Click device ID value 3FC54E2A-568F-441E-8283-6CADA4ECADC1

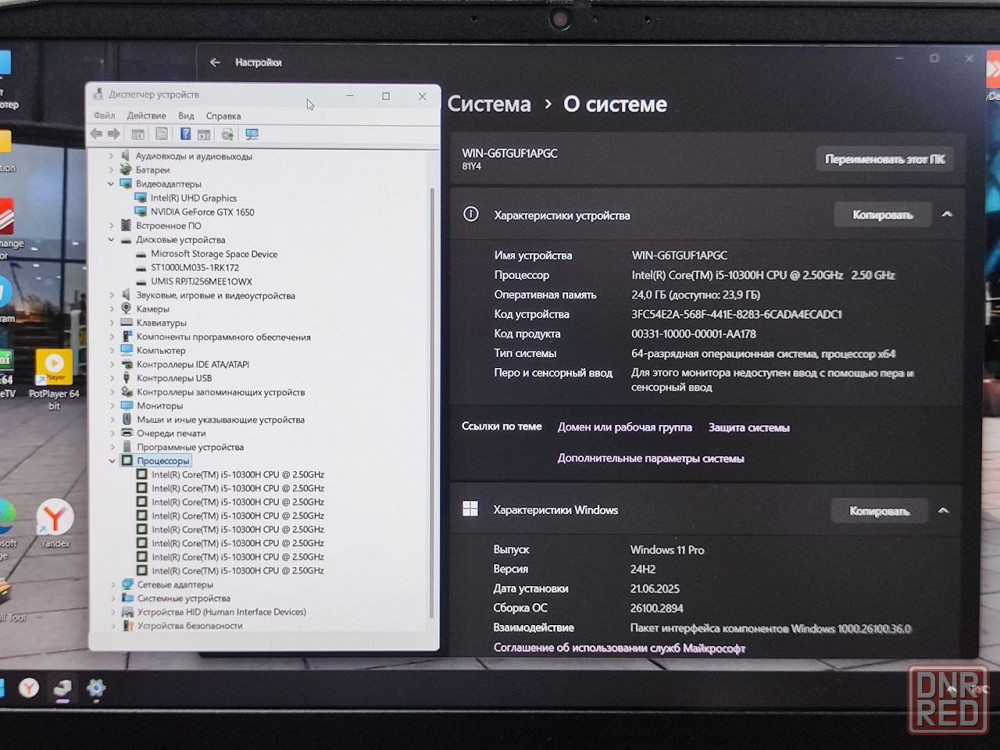click(737, 314)
